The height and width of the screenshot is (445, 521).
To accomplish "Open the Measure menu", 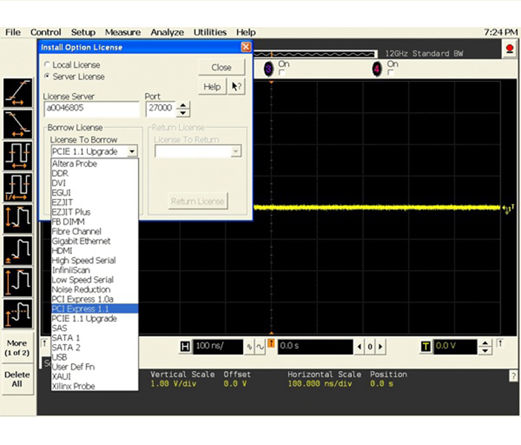I will [123, 32].
